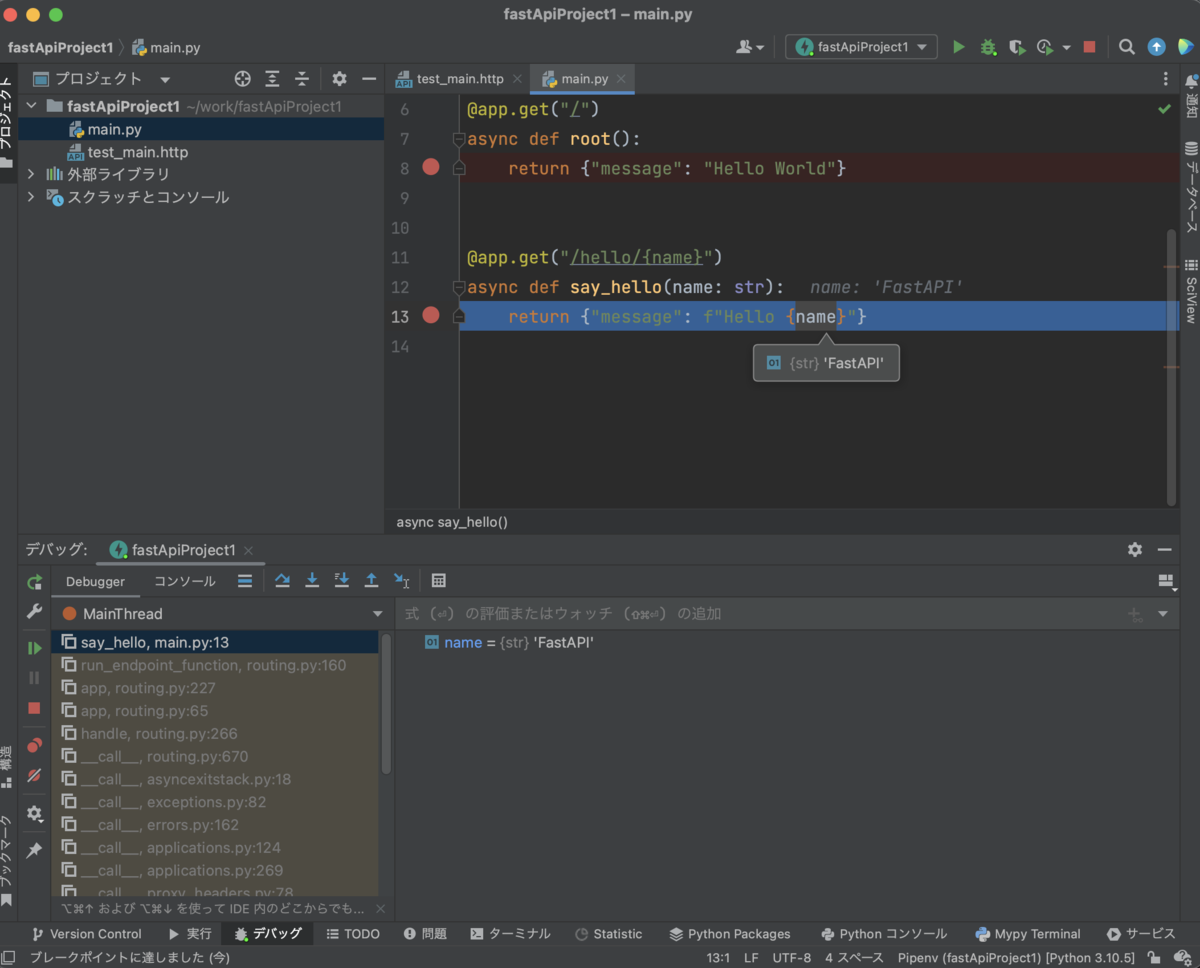Open the ターミナル tool window
The height and width of the screenshot is (968, 1200).
(510, 934)
